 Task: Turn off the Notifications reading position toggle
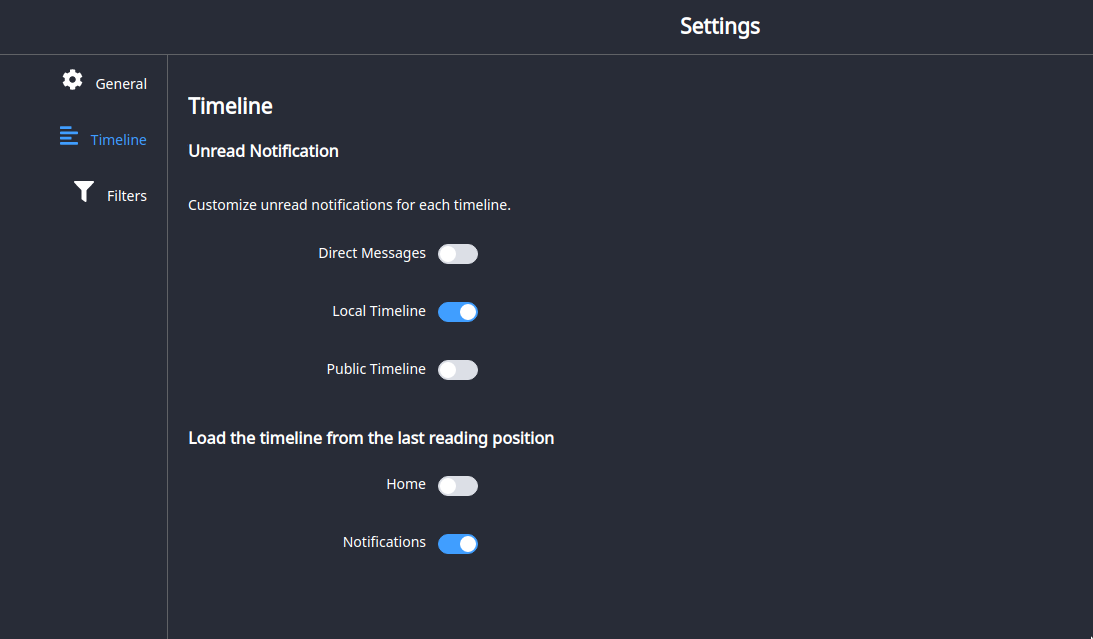pos(458,543)
